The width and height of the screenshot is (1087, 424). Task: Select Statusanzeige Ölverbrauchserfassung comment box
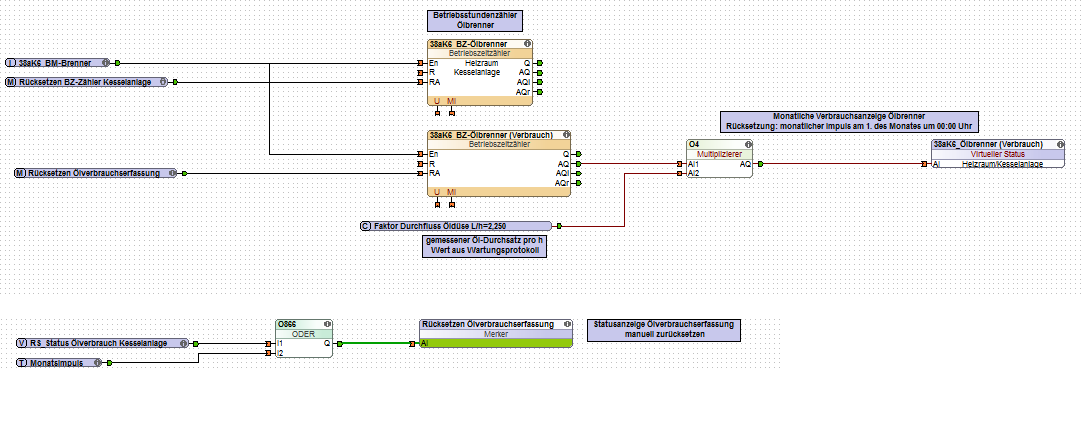pyautogui.click(x=663, y=329)
